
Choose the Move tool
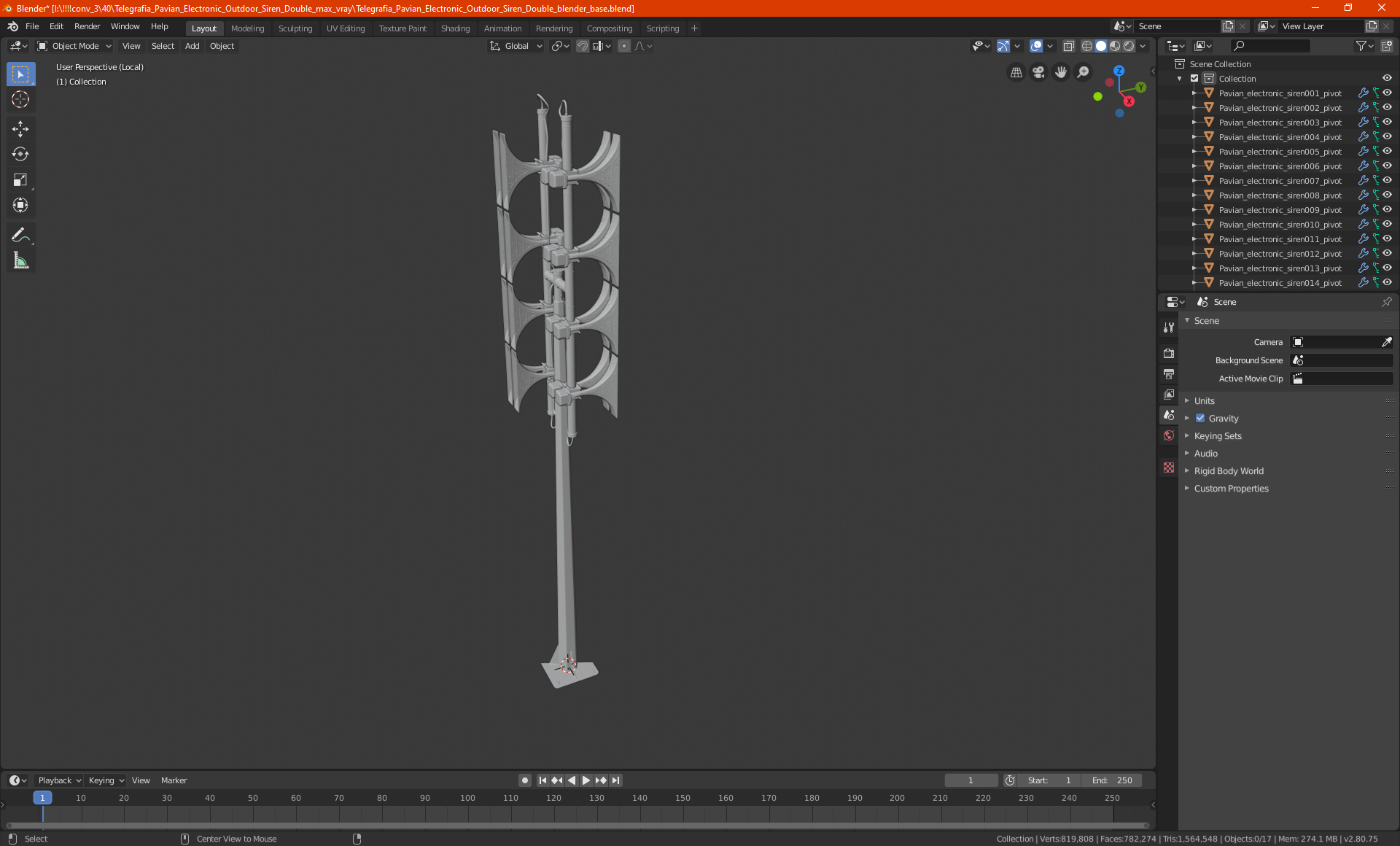20,129
